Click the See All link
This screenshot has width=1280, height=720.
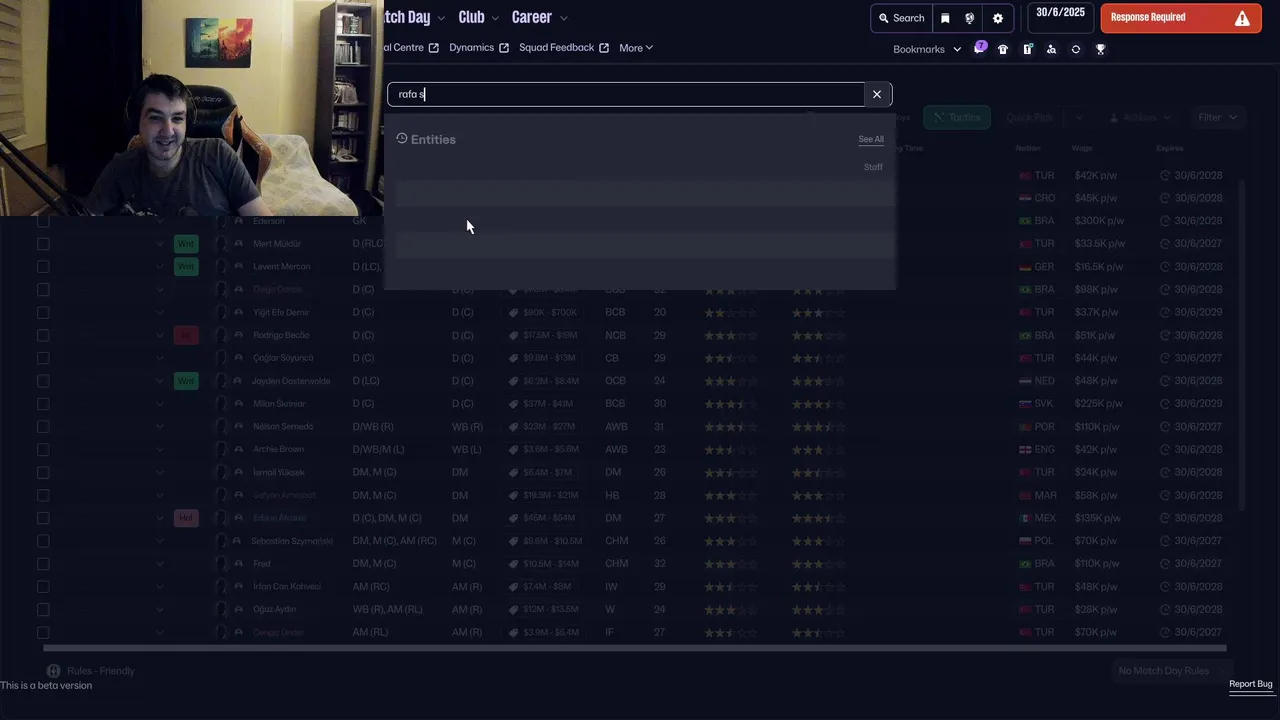(871, 139)
